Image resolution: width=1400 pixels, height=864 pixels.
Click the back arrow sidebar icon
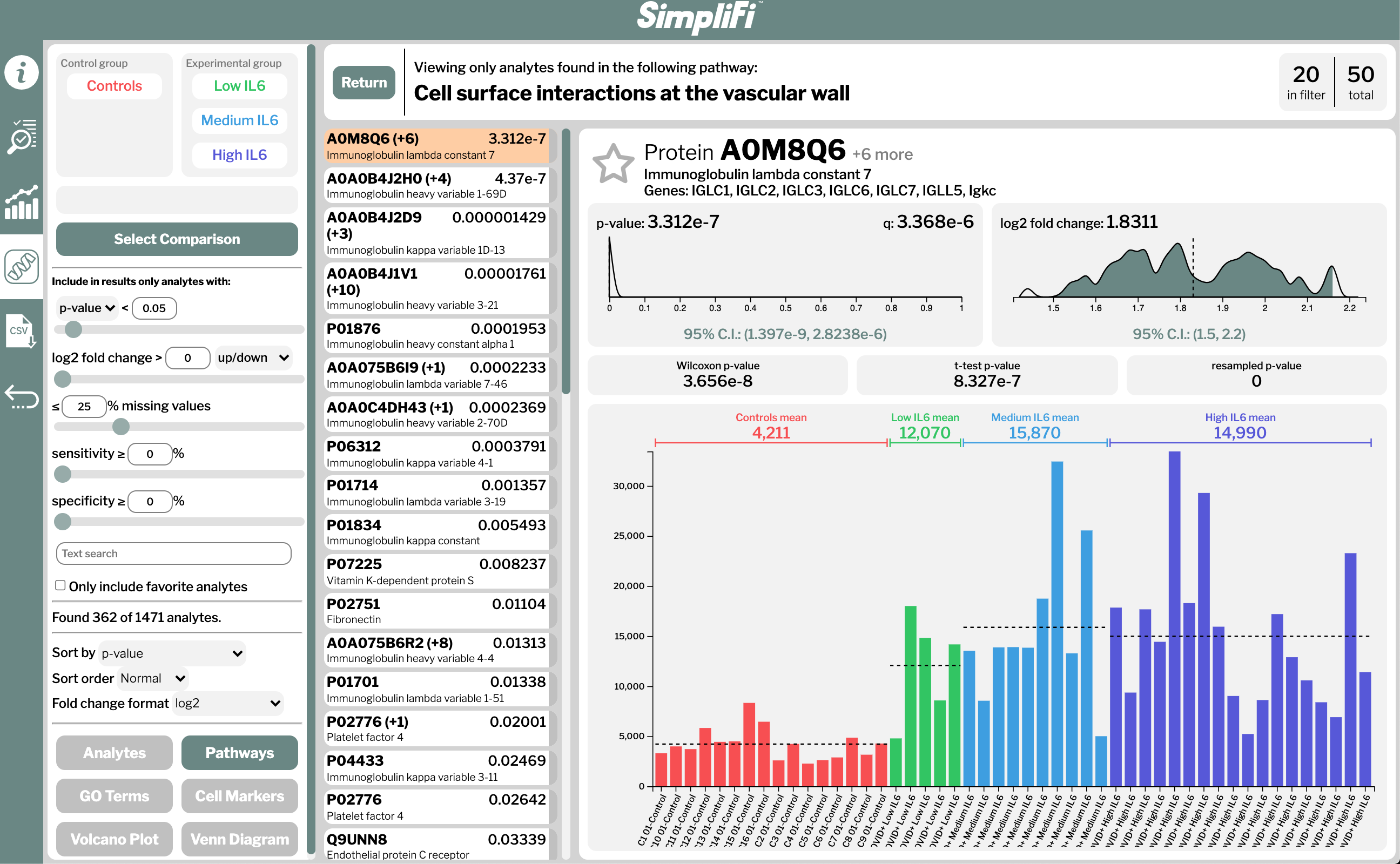pos(22,396)
